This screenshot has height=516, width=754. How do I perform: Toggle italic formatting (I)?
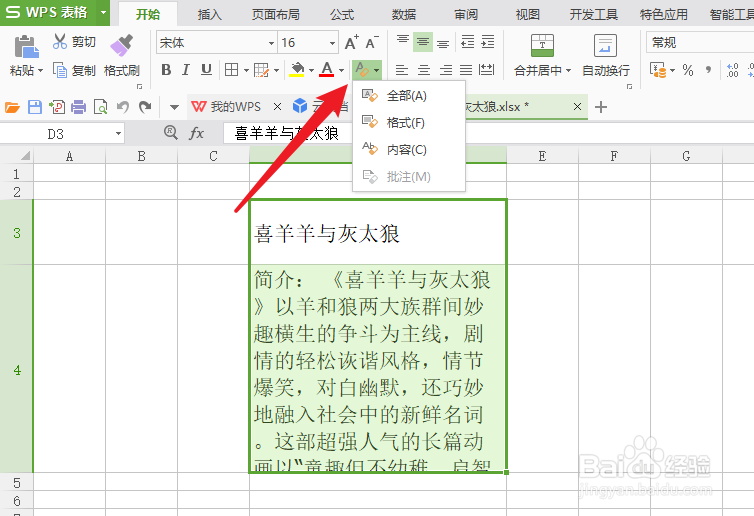coord(186,70)
